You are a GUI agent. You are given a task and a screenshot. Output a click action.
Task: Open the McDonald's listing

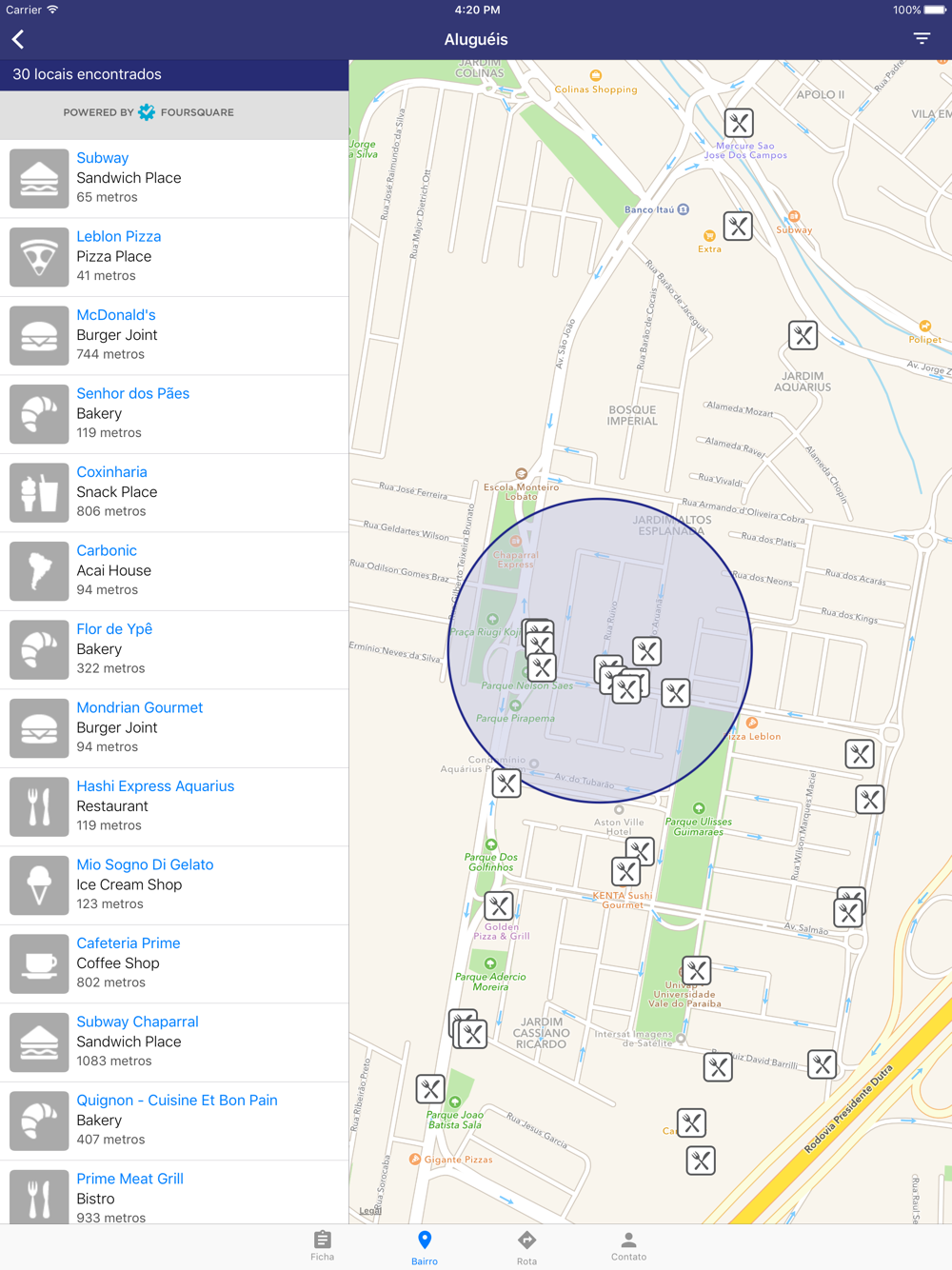[174, 335]
